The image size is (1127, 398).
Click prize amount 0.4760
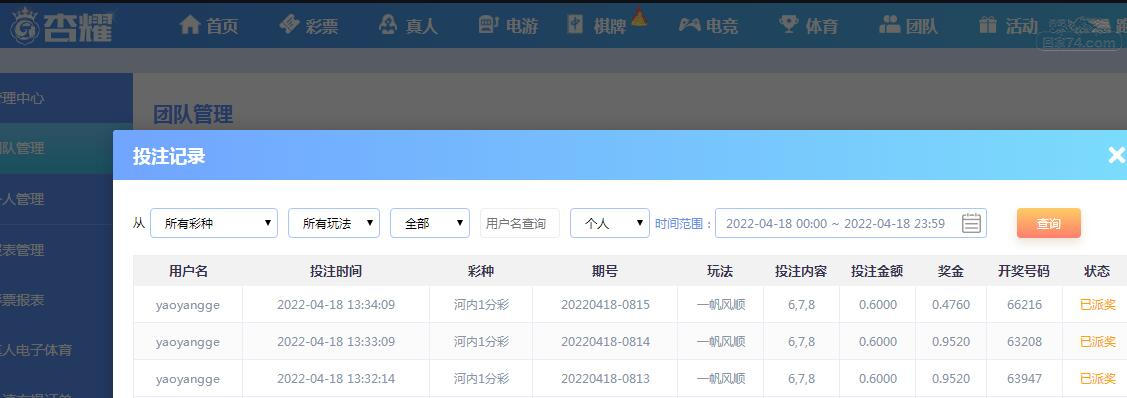pyautogui.click(x=951, y=305)
